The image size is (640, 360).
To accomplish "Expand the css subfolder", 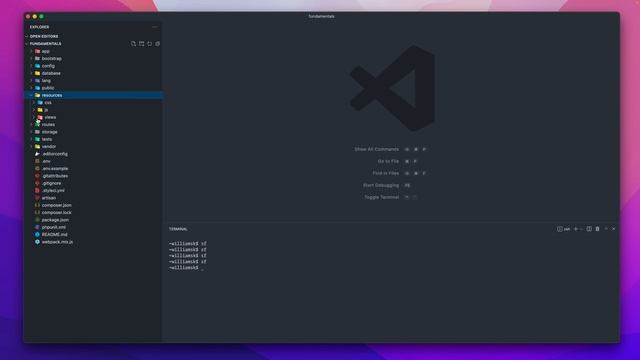I will [94, 102].
